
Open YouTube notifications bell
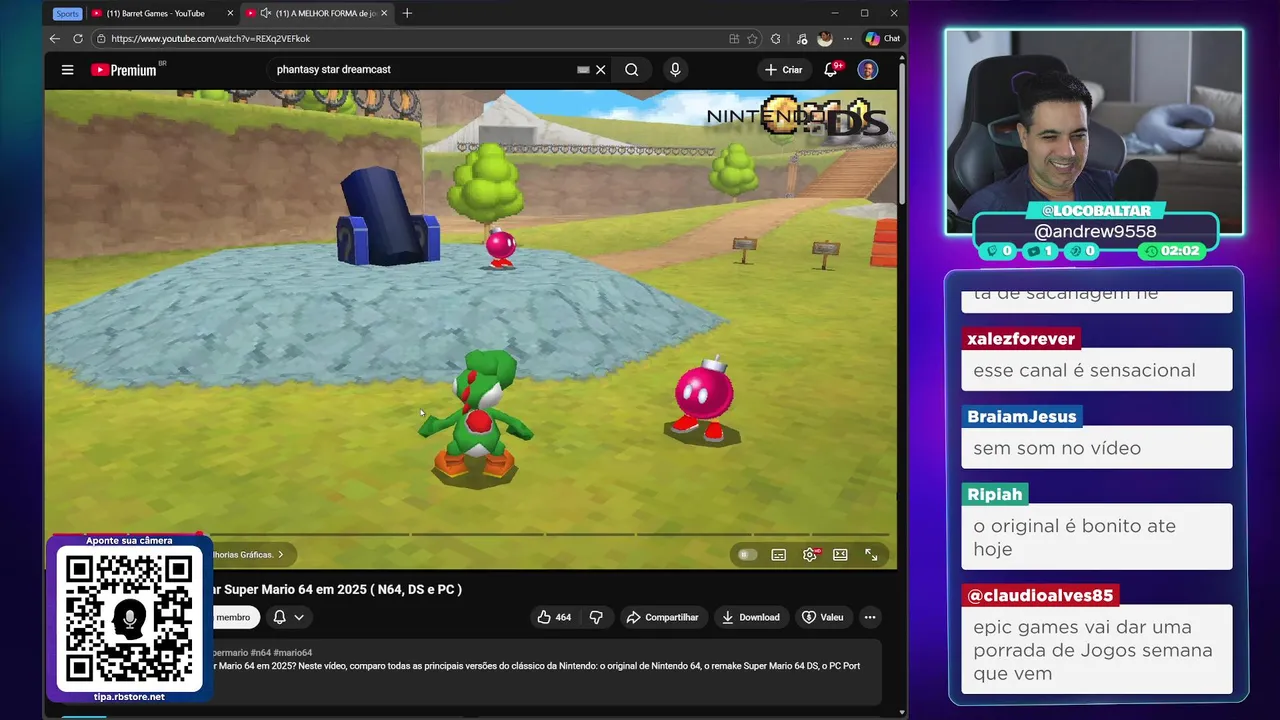pos(831,70)
